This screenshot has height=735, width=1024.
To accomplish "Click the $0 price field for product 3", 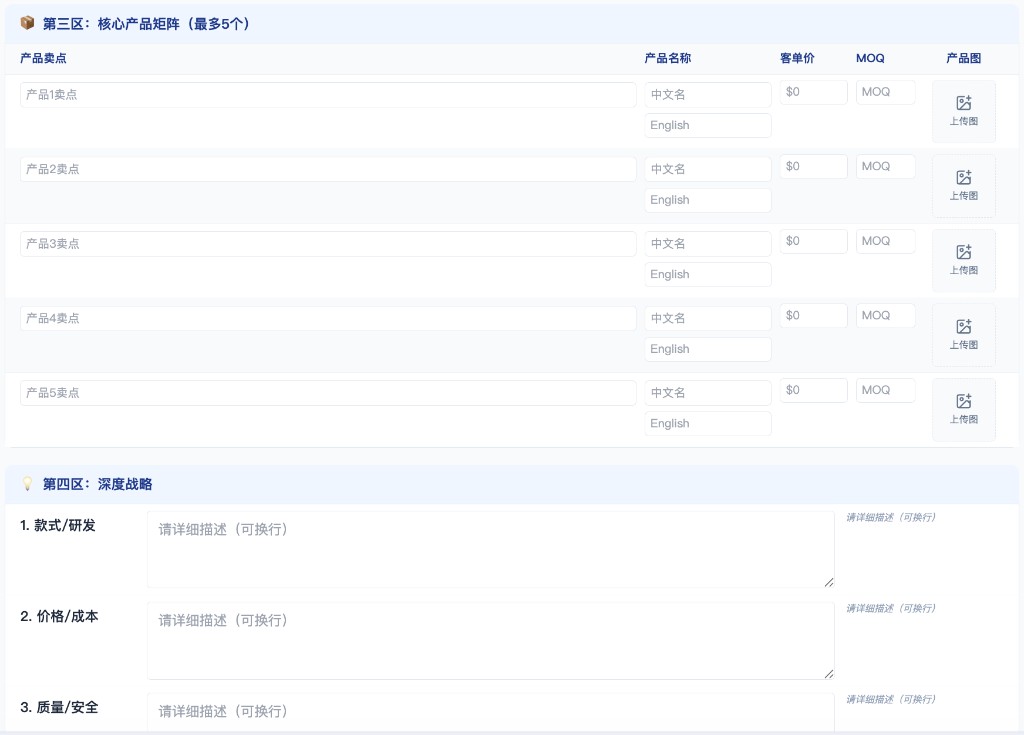I will point(814,241).
